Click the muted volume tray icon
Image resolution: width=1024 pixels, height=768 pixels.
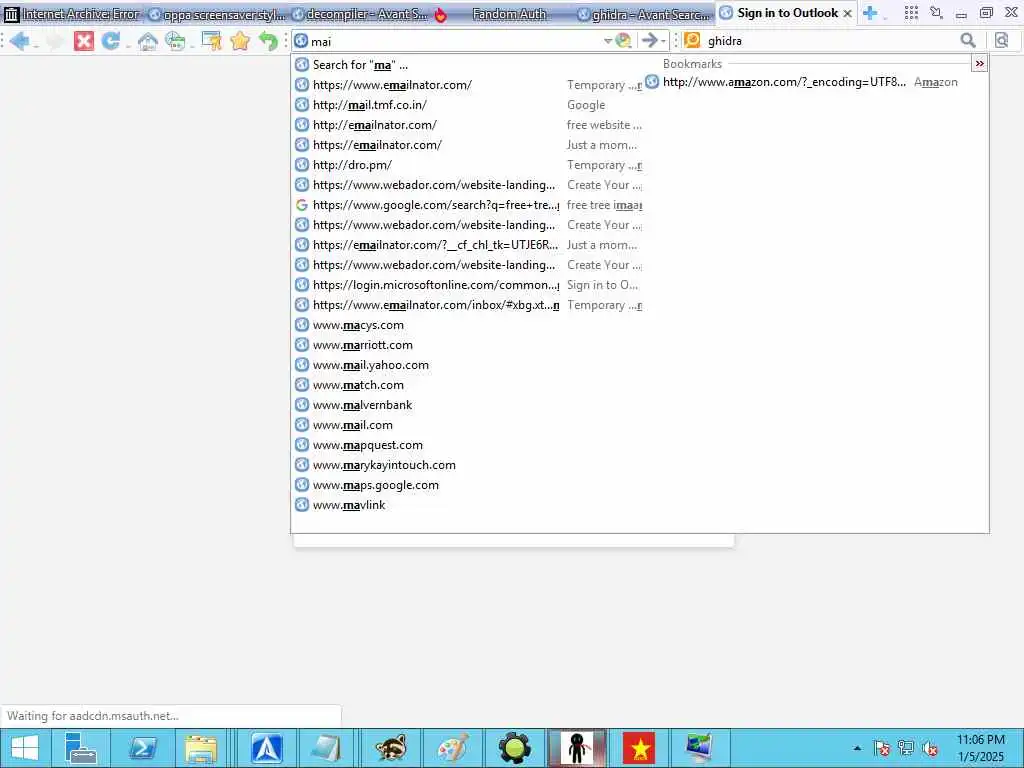[x=929, y=748]
